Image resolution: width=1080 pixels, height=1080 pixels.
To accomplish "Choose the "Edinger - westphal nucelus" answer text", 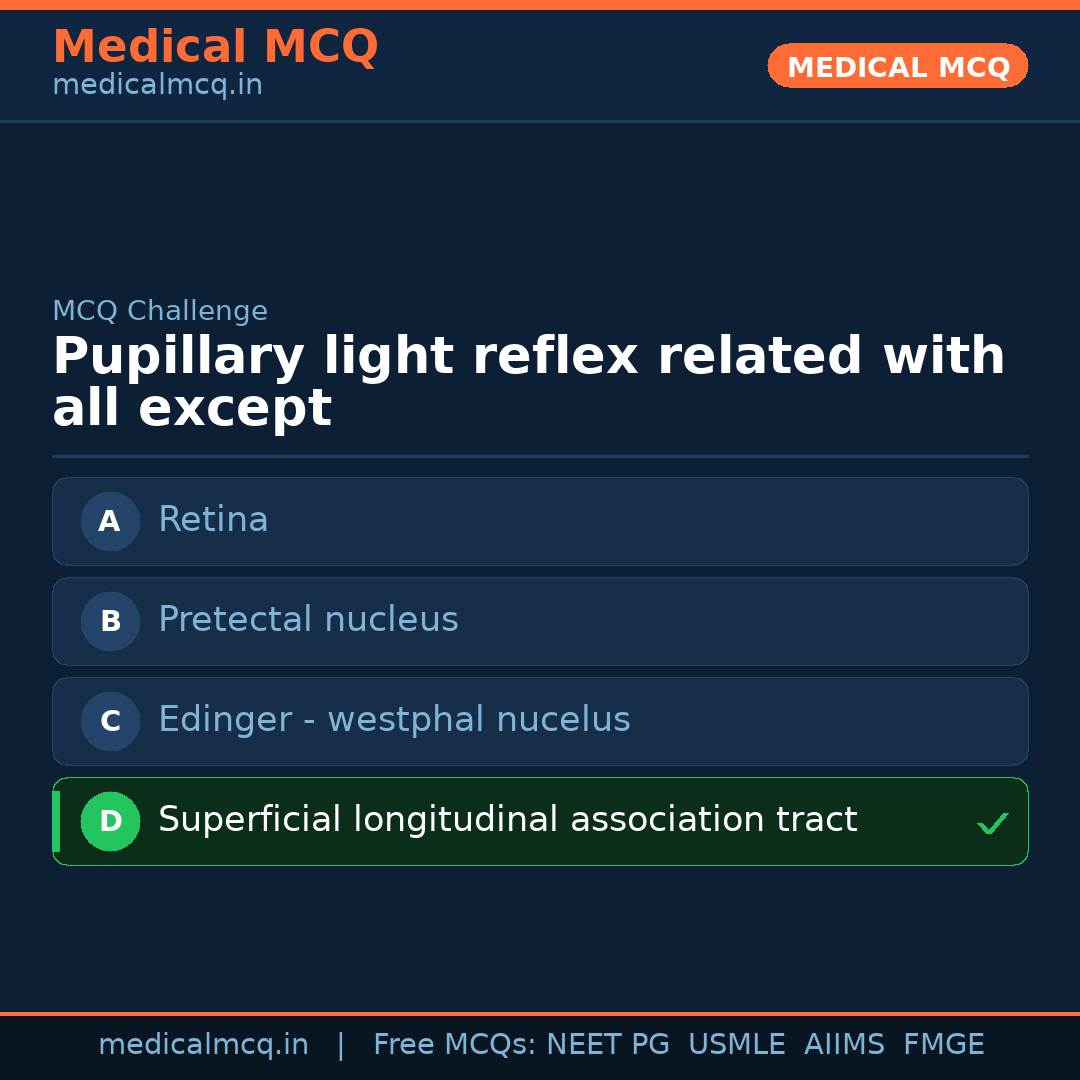I will pos(394,720).
